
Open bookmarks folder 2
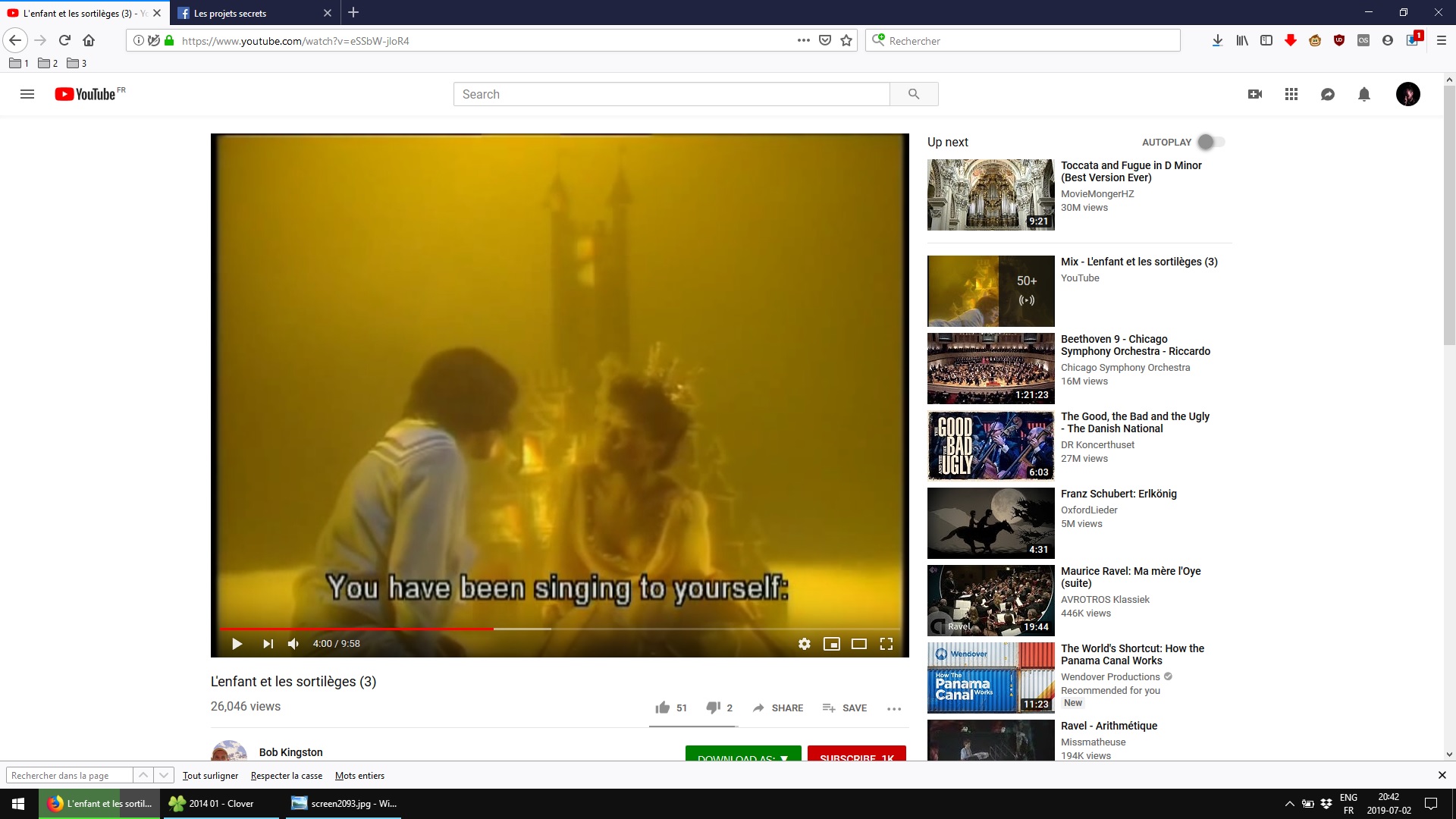[x=48, y=63]
